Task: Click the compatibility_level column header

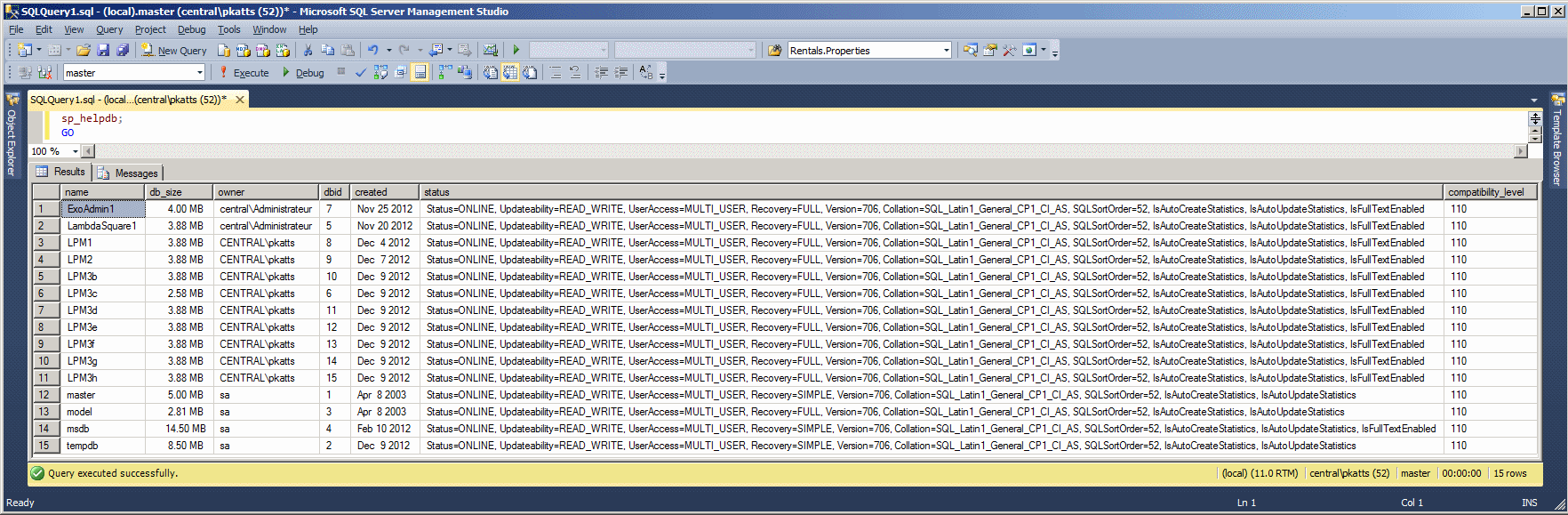Action: (1491, 192)
